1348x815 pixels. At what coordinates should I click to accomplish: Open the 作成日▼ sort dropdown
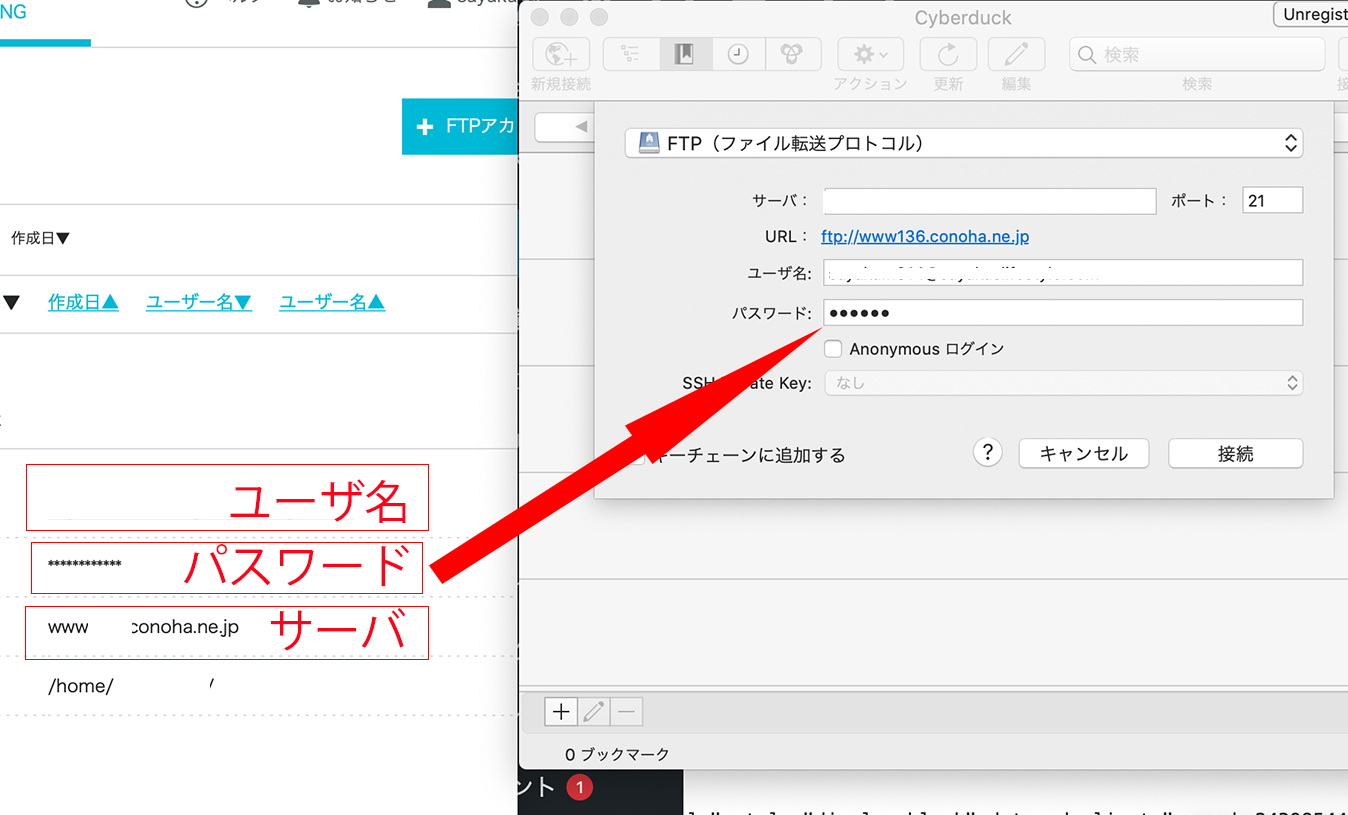pyautogui.click(x=40, y=239)
